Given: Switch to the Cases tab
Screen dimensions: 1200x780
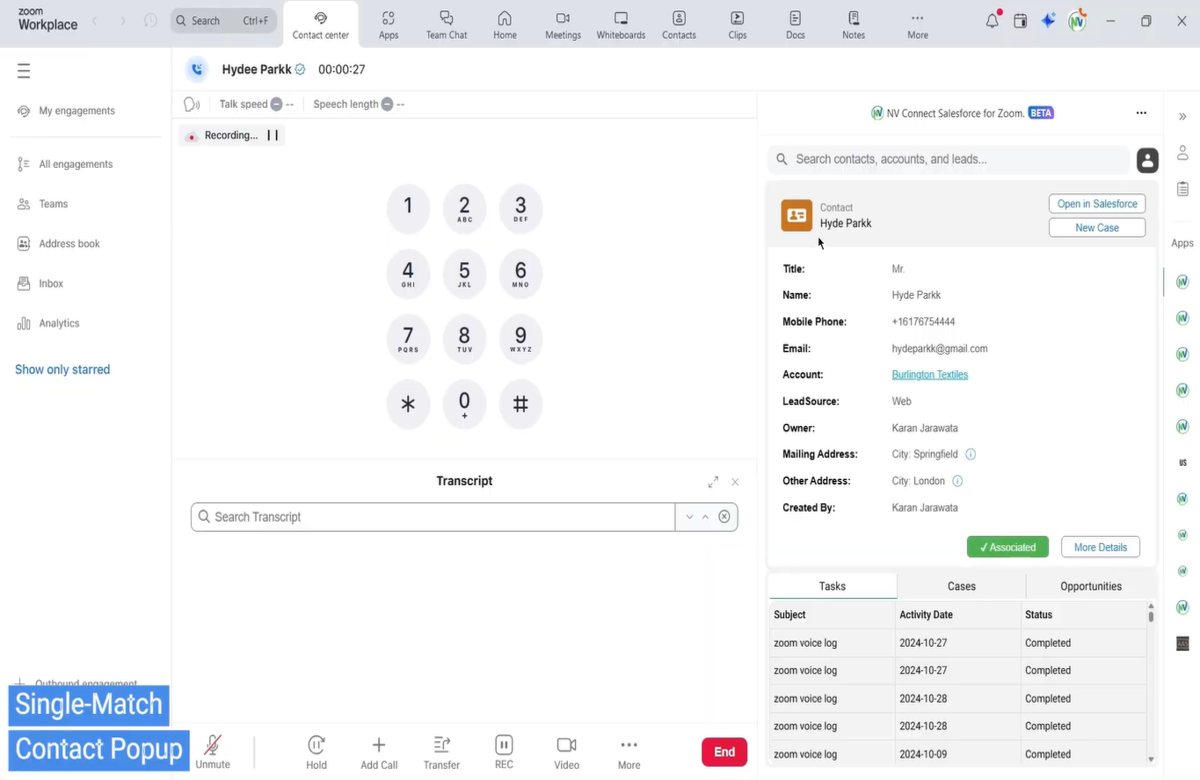Looking at the screenshot, I should pos(961,586).
